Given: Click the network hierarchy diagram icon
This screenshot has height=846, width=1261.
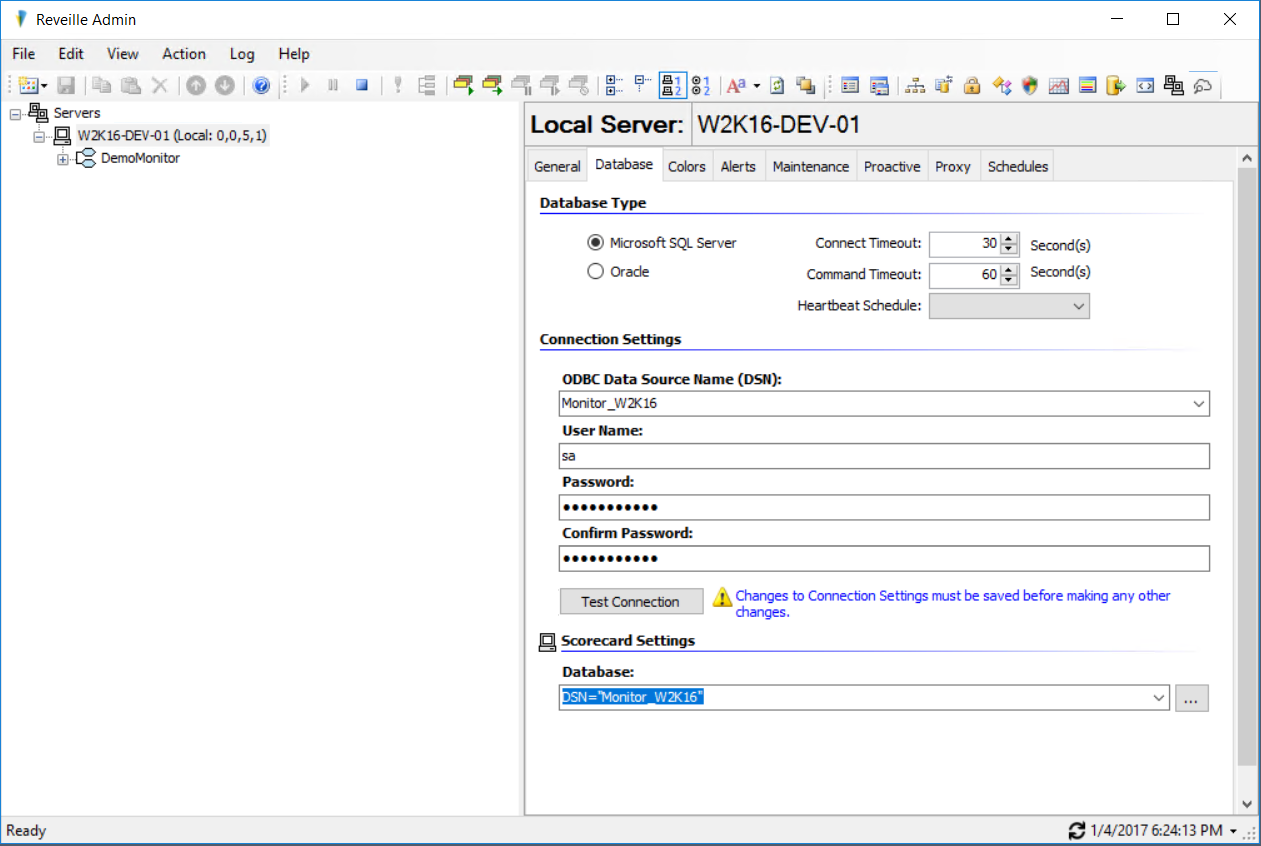Looking at the screenshot, I should pyautogui.click(x=914, y=86).
